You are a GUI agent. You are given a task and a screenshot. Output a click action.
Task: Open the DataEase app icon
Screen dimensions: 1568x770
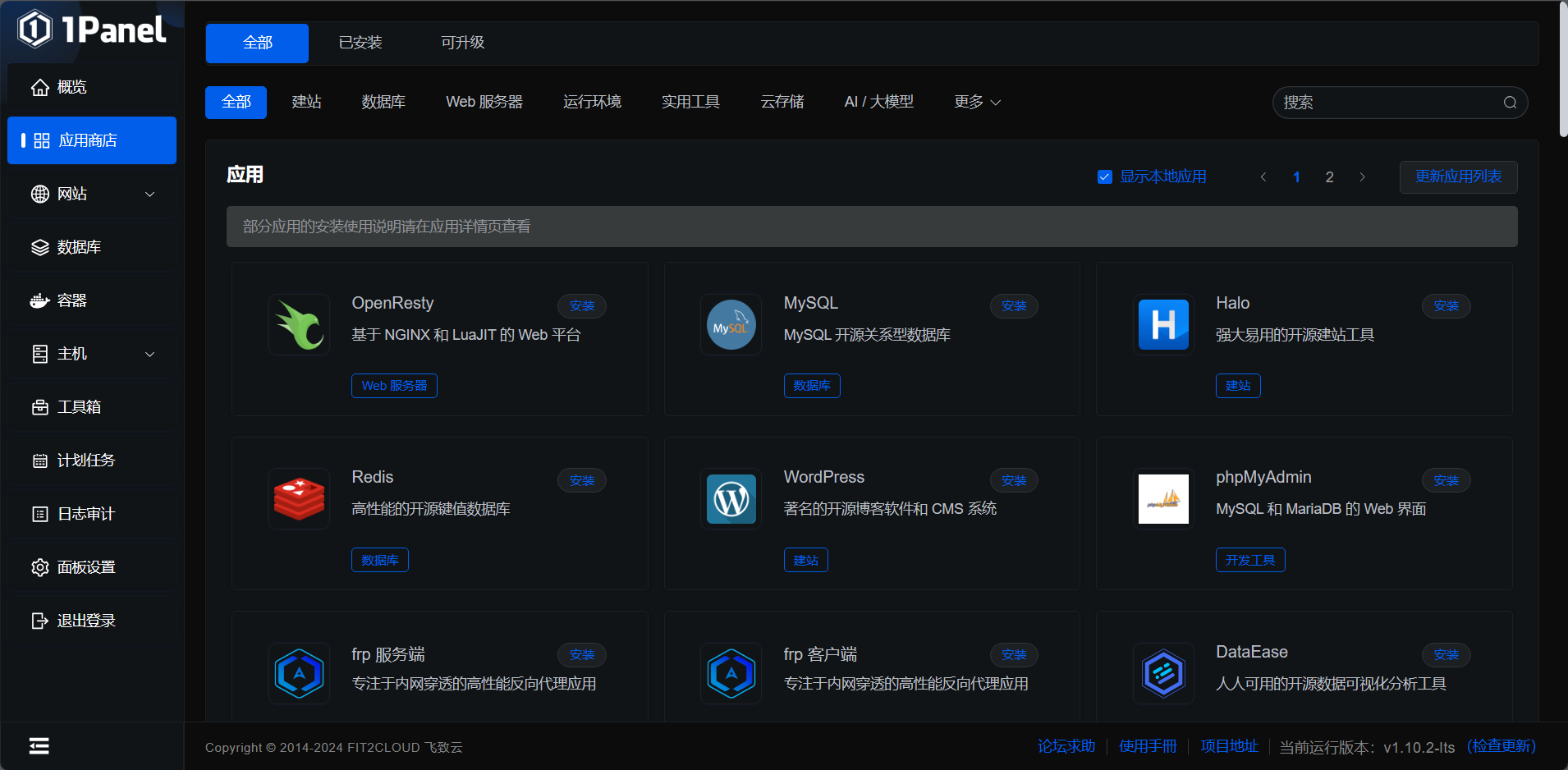tap(1163, 674)
